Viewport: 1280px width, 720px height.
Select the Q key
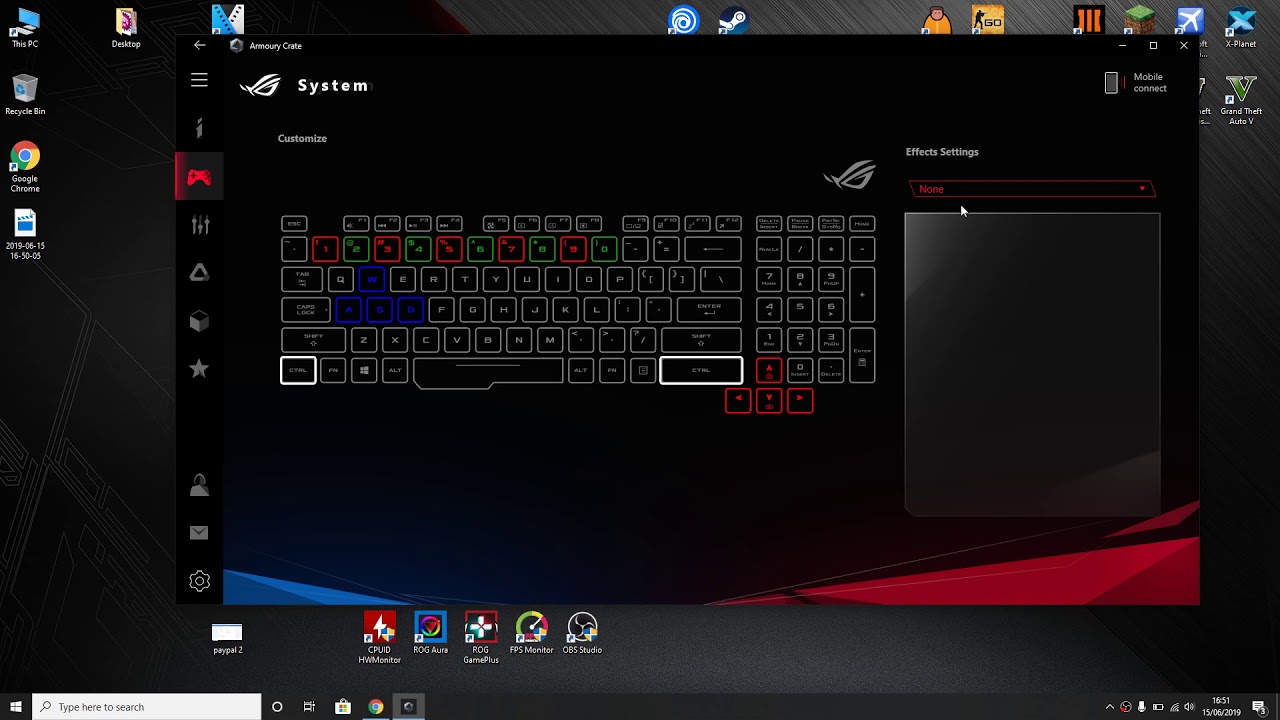click(x=340, y=279)
